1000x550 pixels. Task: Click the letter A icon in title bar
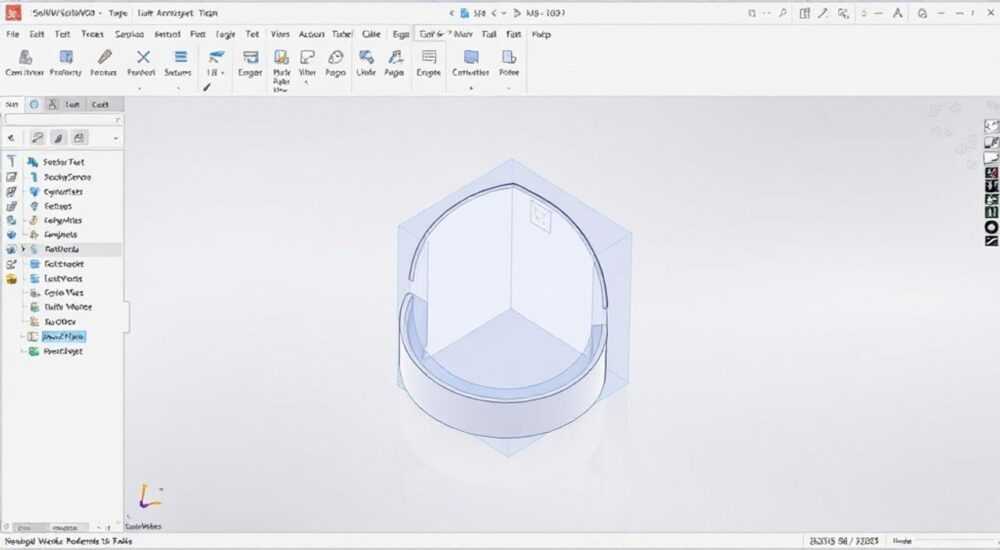(897, 13)
